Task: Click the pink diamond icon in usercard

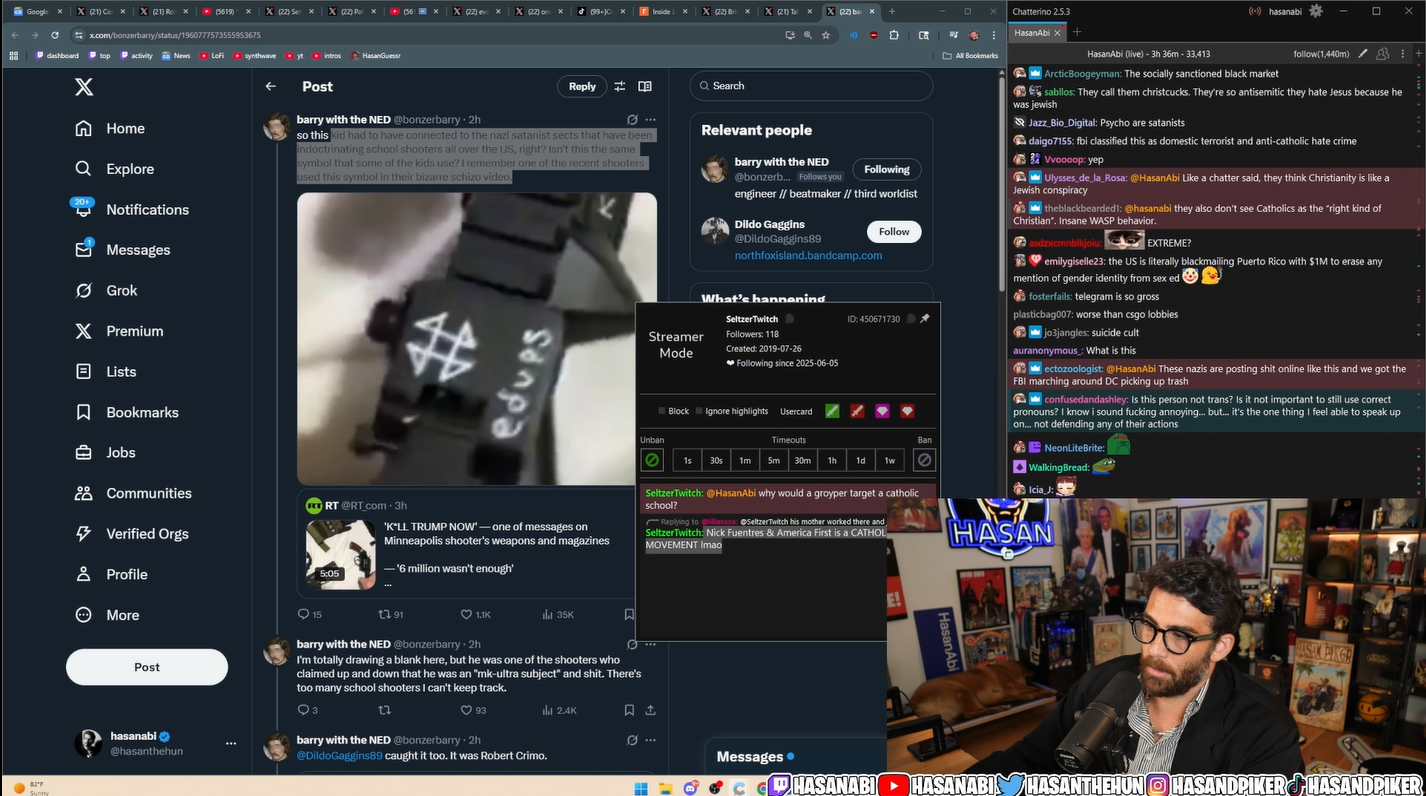Action: [x=882, y=411]
